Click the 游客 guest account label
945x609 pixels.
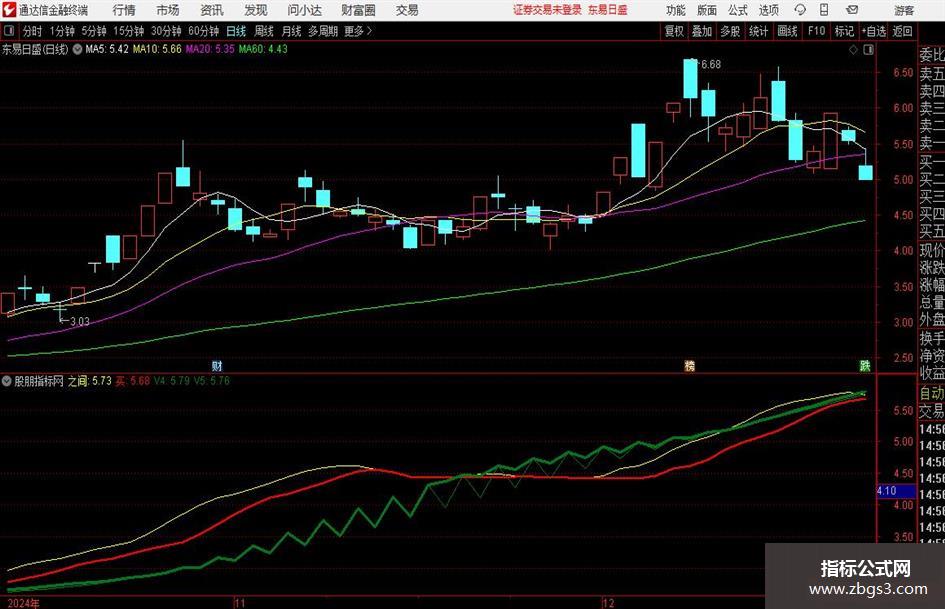click(x=904, y=10)
